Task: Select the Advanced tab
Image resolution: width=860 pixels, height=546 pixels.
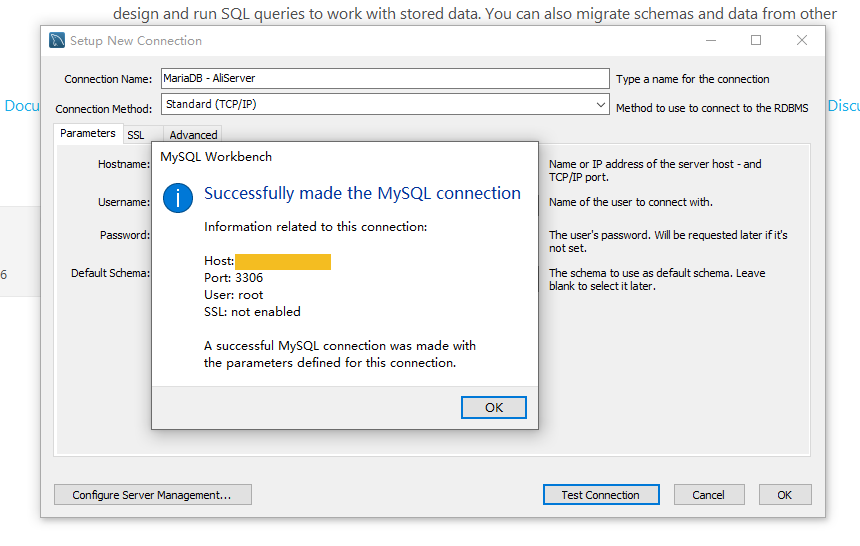Action: [193, 135]
